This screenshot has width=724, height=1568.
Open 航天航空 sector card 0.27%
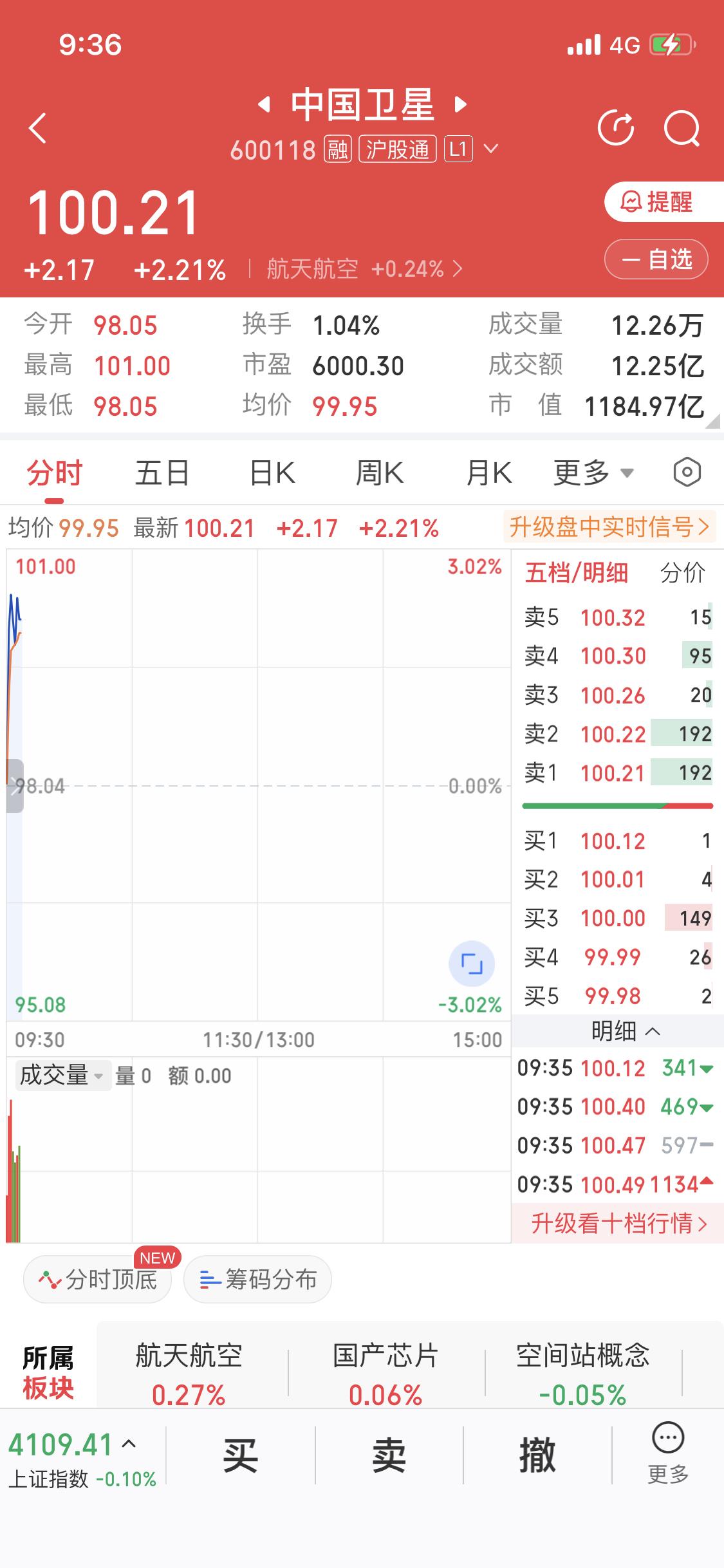coord(189,1375)
